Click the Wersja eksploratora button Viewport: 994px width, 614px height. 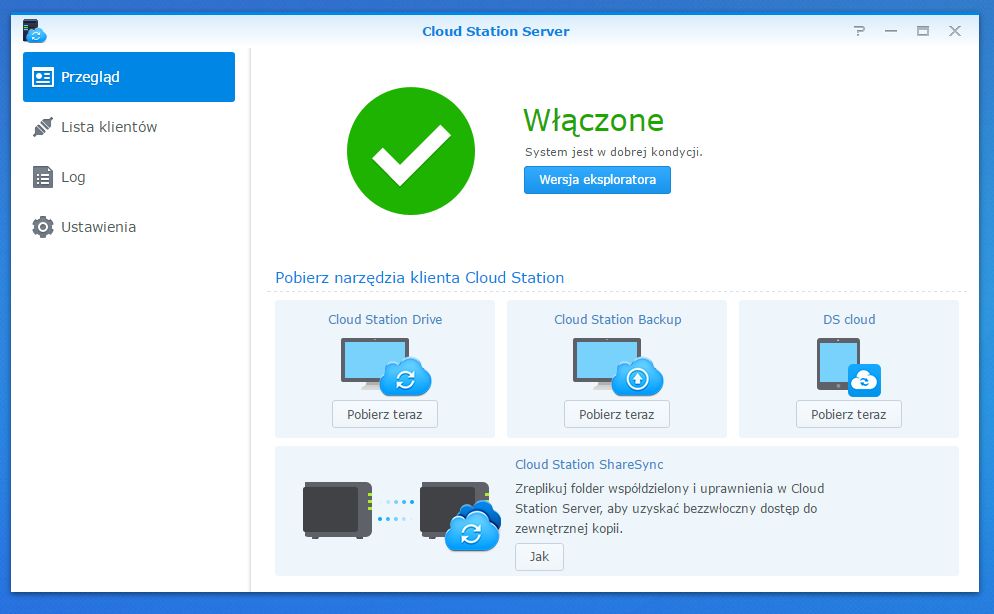(597, 180)
